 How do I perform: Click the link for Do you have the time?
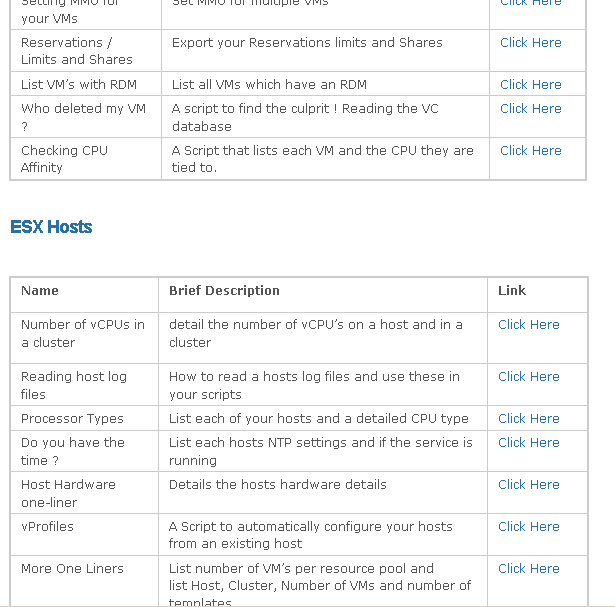(528, 443)
